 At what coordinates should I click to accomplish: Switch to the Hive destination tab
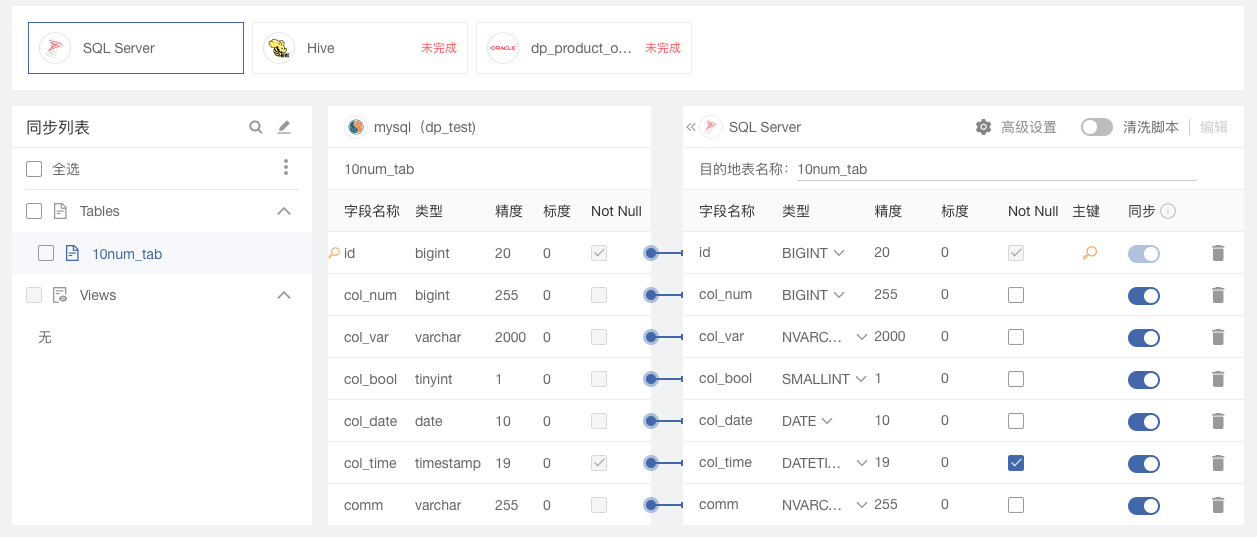coord(360,48)
